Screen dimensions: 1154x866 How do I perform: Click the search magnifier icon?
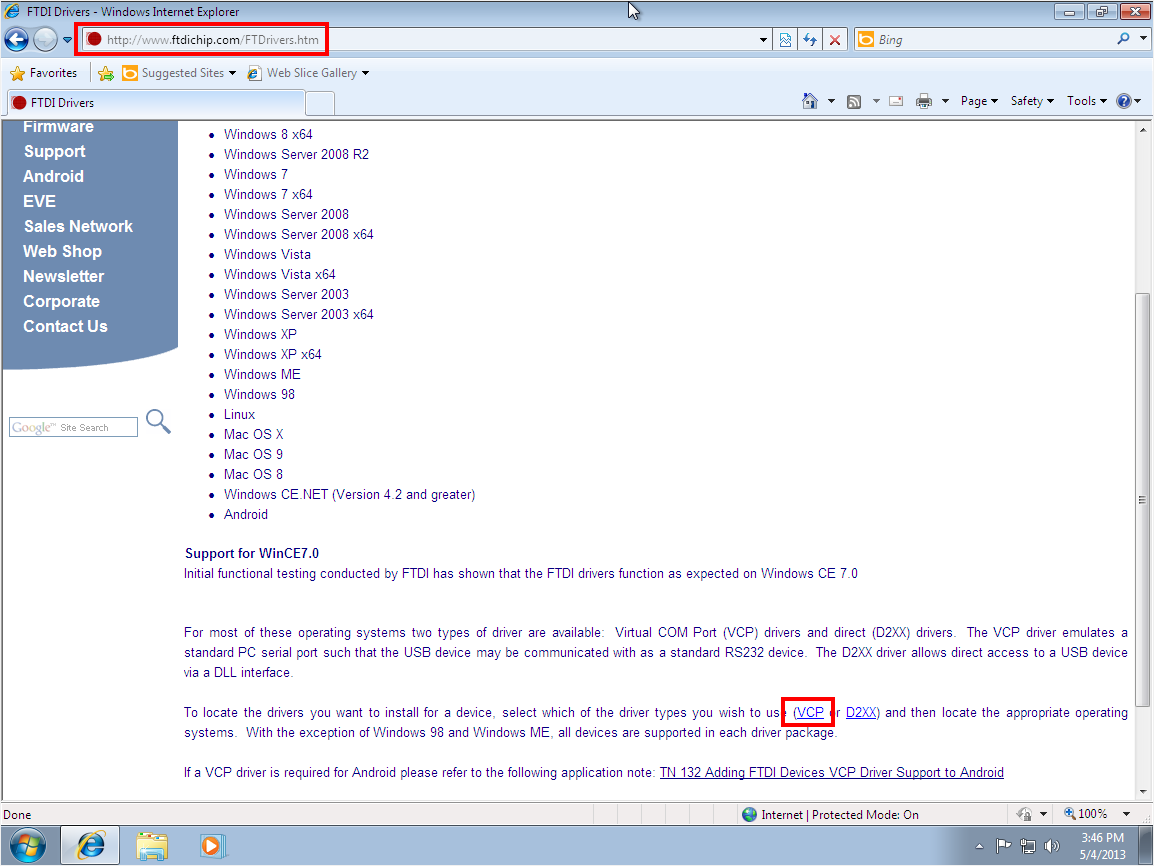click(1123, 39)
